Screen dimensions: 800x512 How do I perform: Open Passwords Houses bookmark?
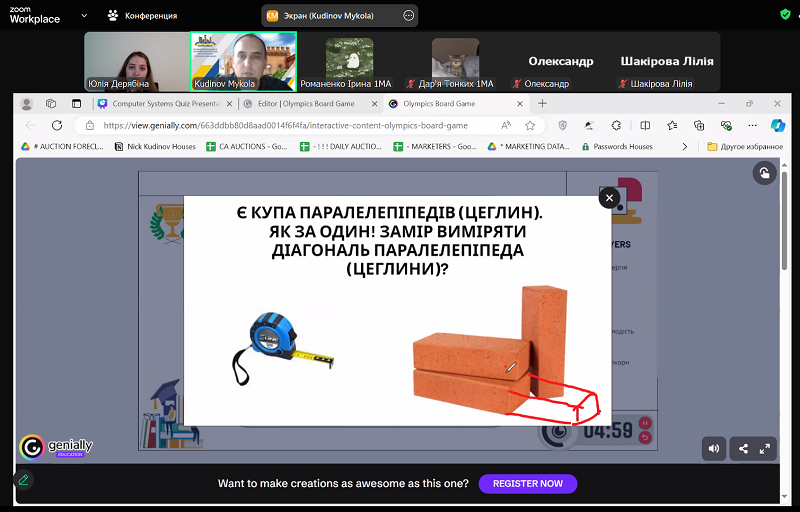tap(617, 146)
